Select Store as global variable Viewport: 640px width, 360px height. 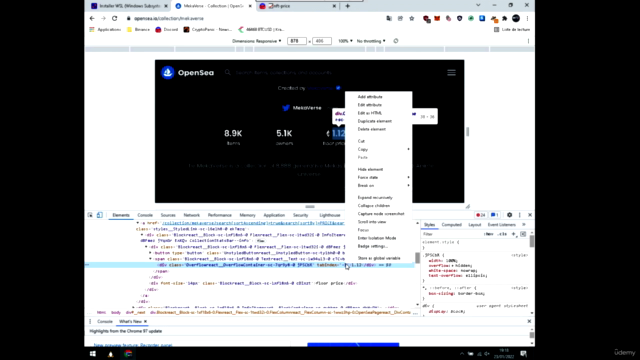(379, 258)
